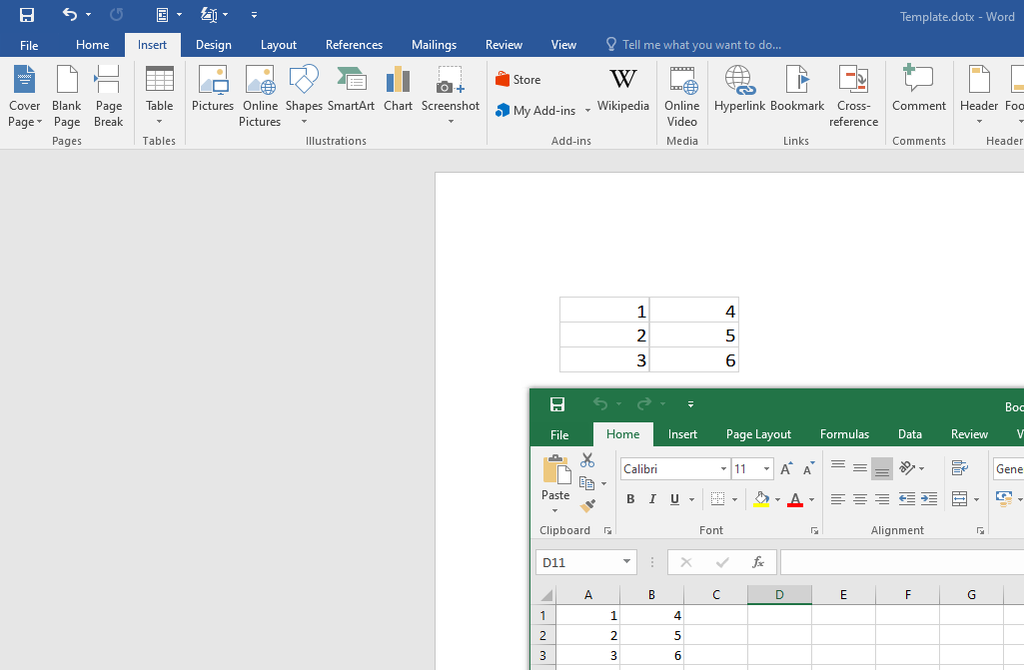Toggle Bold formatting in Excel

click(630, 499)
